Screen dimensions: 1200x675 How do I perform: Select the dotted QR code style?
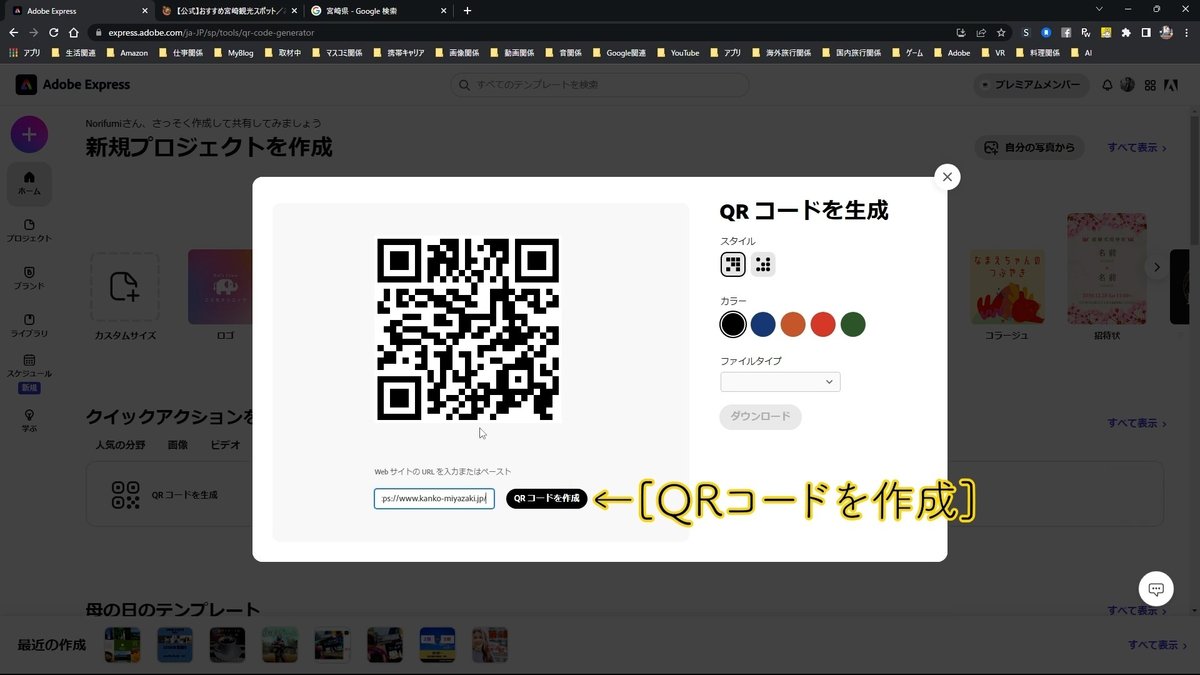[x=763, y=264]
